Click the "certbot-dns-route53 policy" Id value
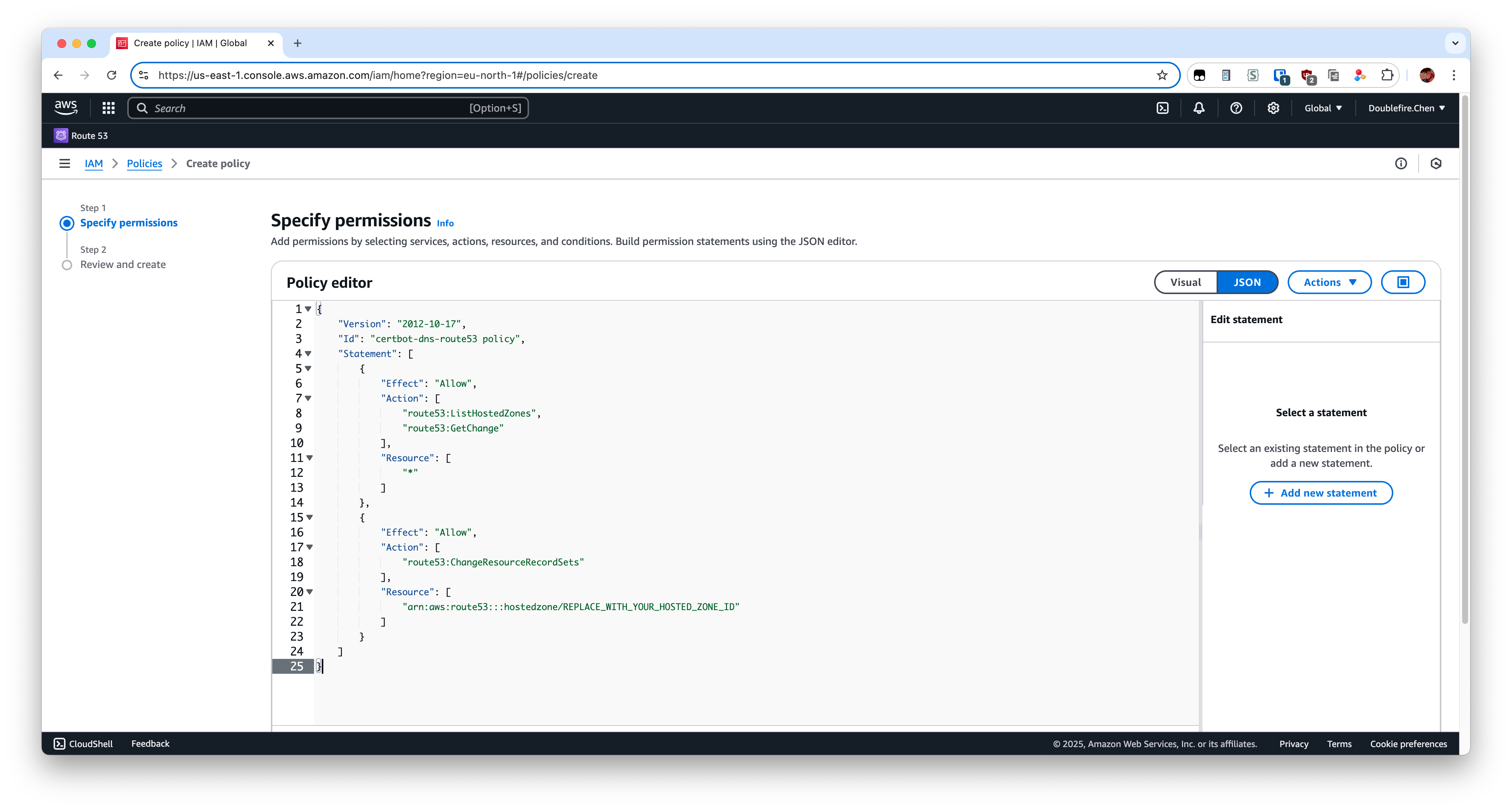 click(x=445, y=338)
